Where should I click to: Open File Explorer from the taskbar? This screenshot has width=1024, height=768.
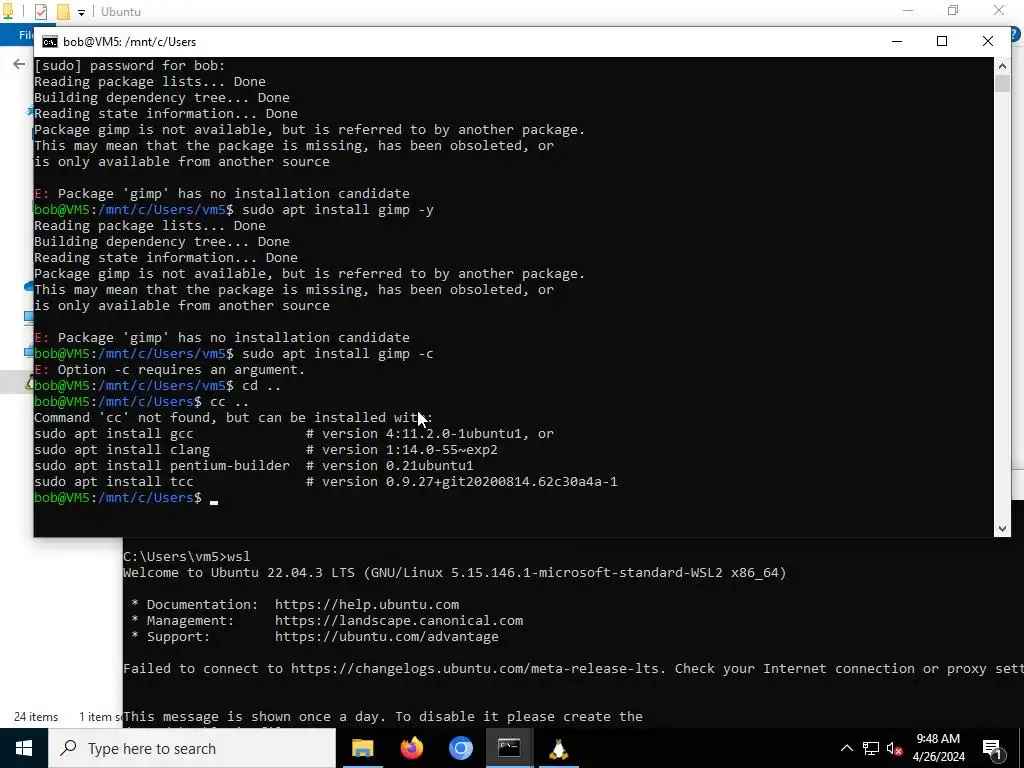(362, 748)
